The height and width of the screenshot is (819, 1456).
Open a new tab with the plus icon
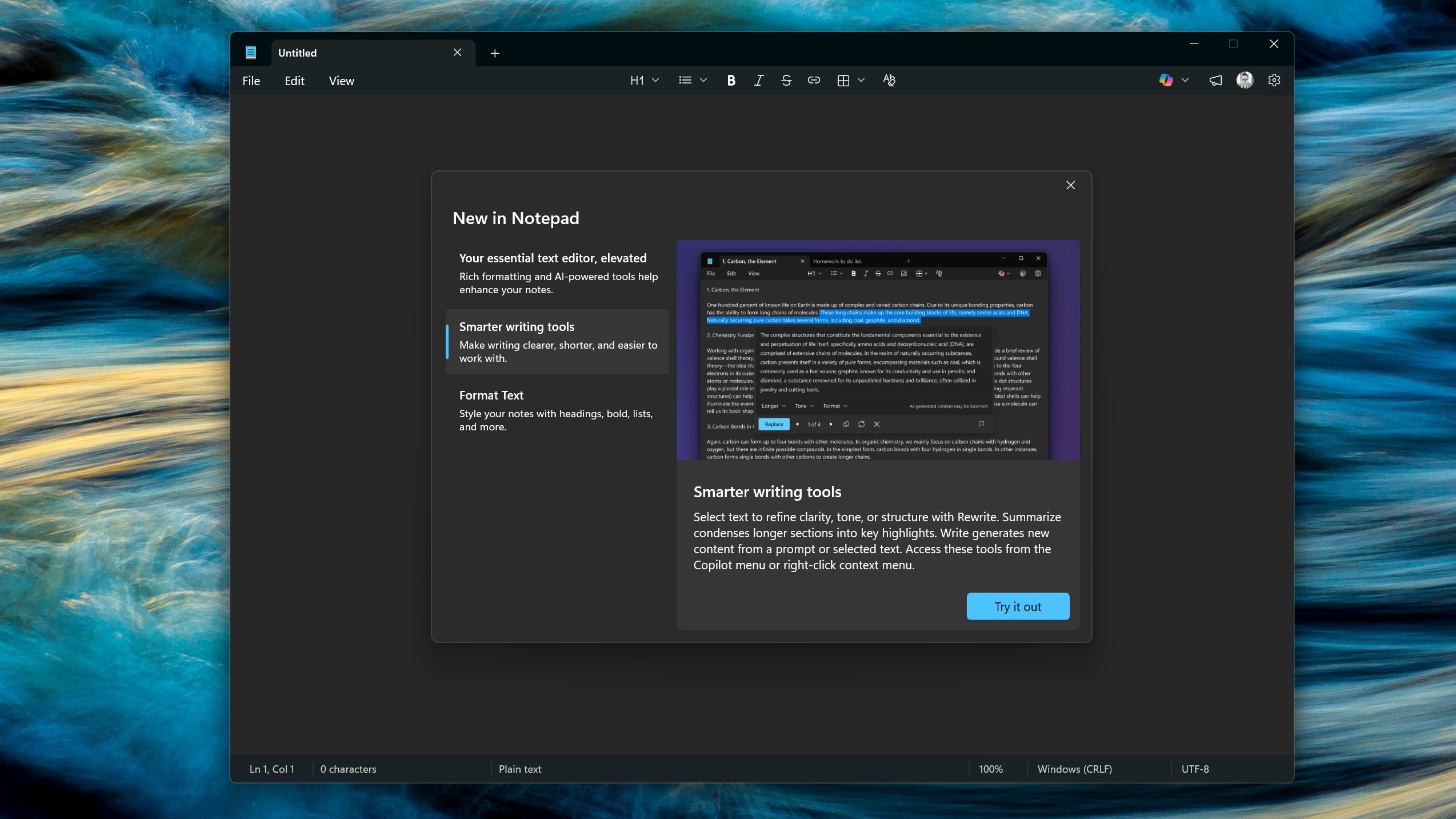click(494, 53)
